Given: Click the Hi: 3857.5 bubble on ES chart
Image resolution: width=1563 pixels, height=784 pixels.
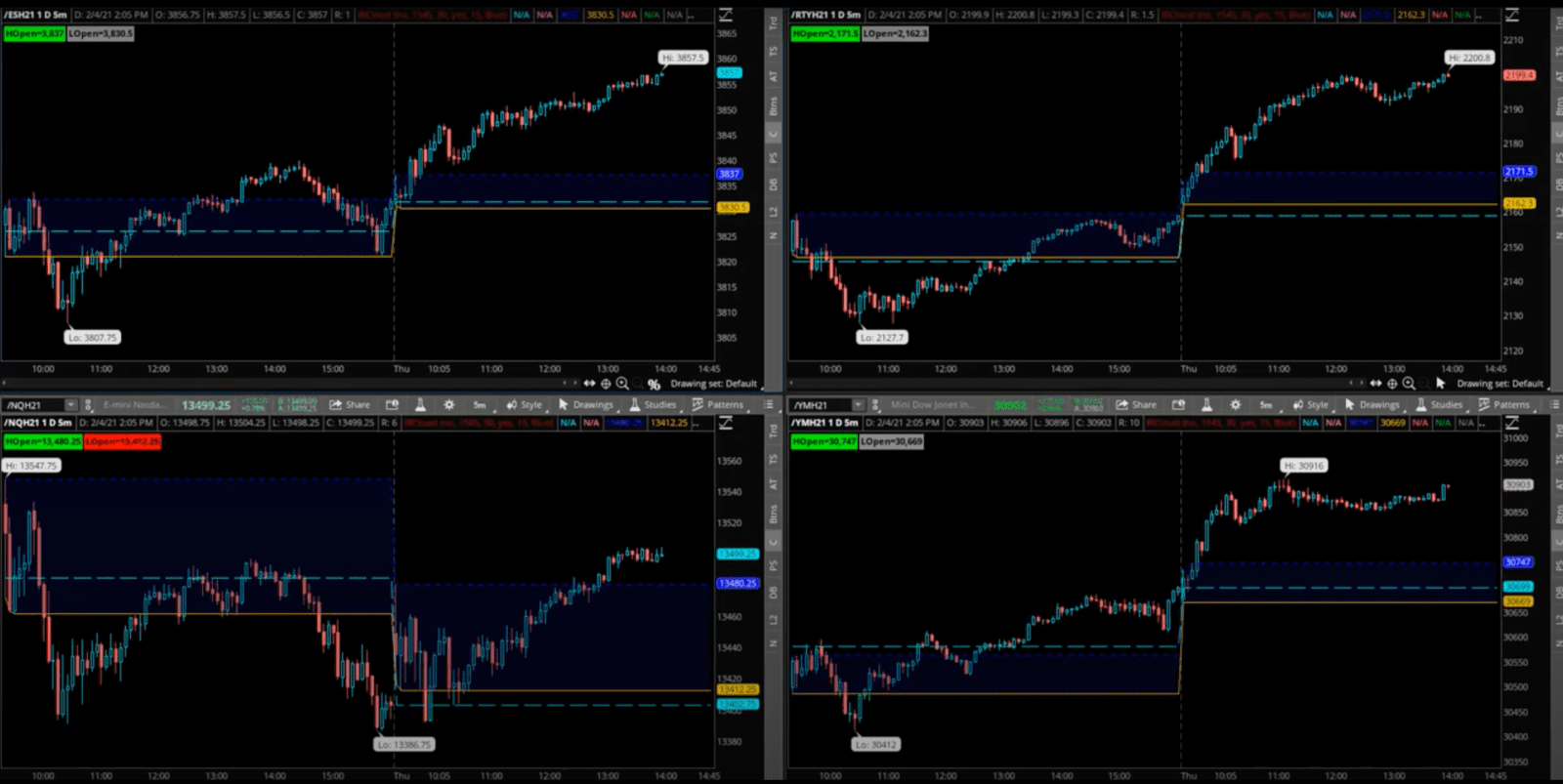Looking at the screenshot, I should [x=683, y=58].
